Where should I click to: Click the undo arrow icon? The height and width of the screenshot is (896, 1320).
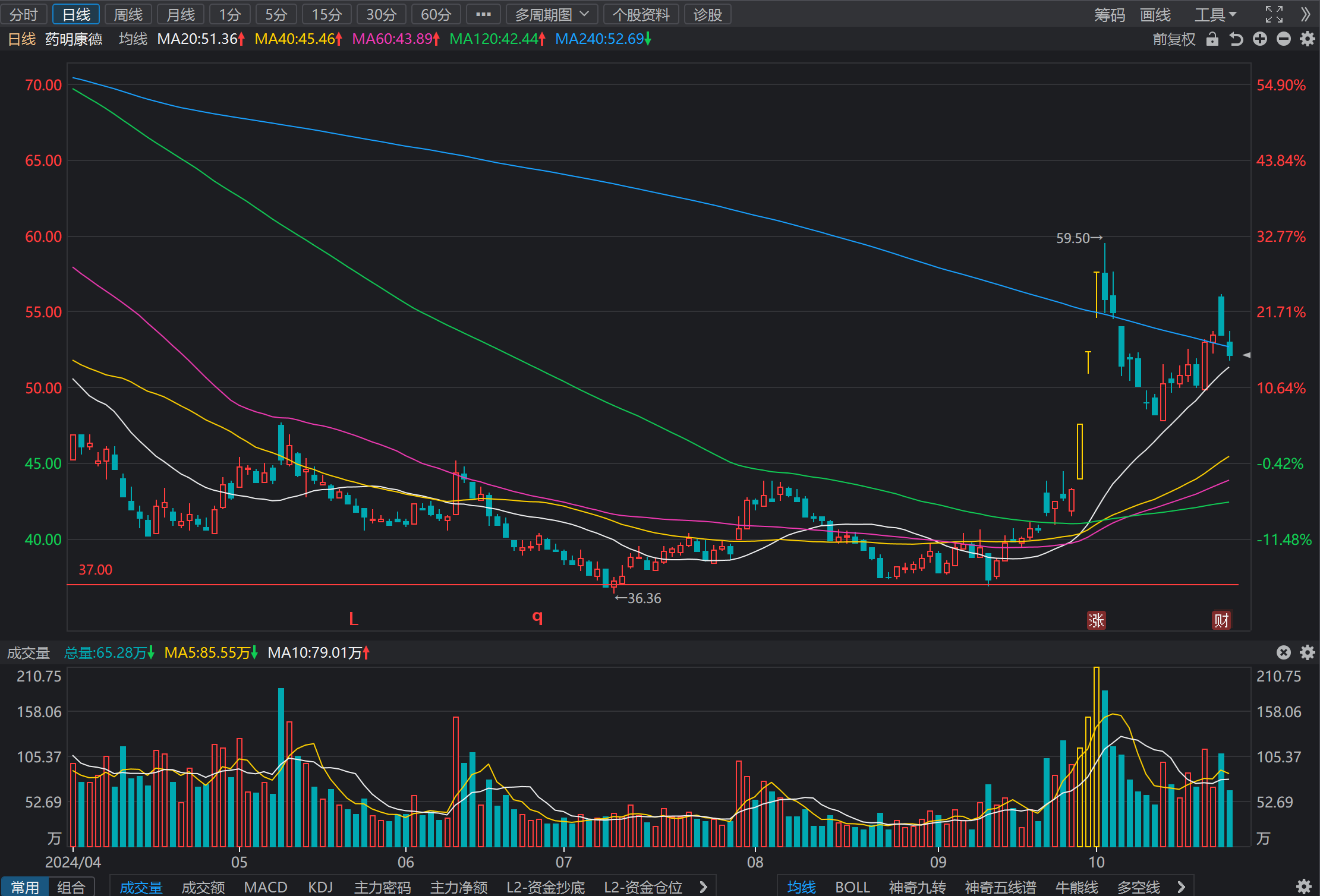[1236, 39]
